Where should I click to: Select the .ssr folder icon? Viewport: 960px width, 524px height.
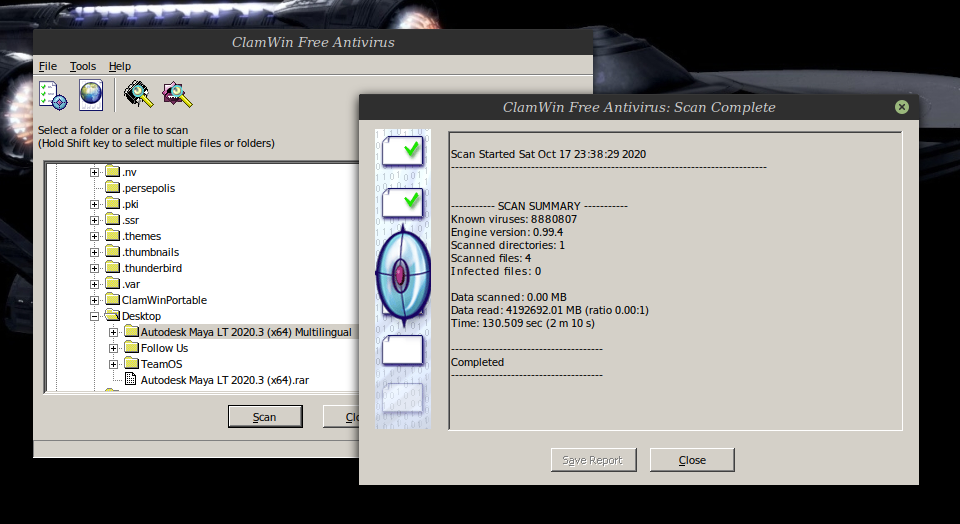[x=112, y=219]
